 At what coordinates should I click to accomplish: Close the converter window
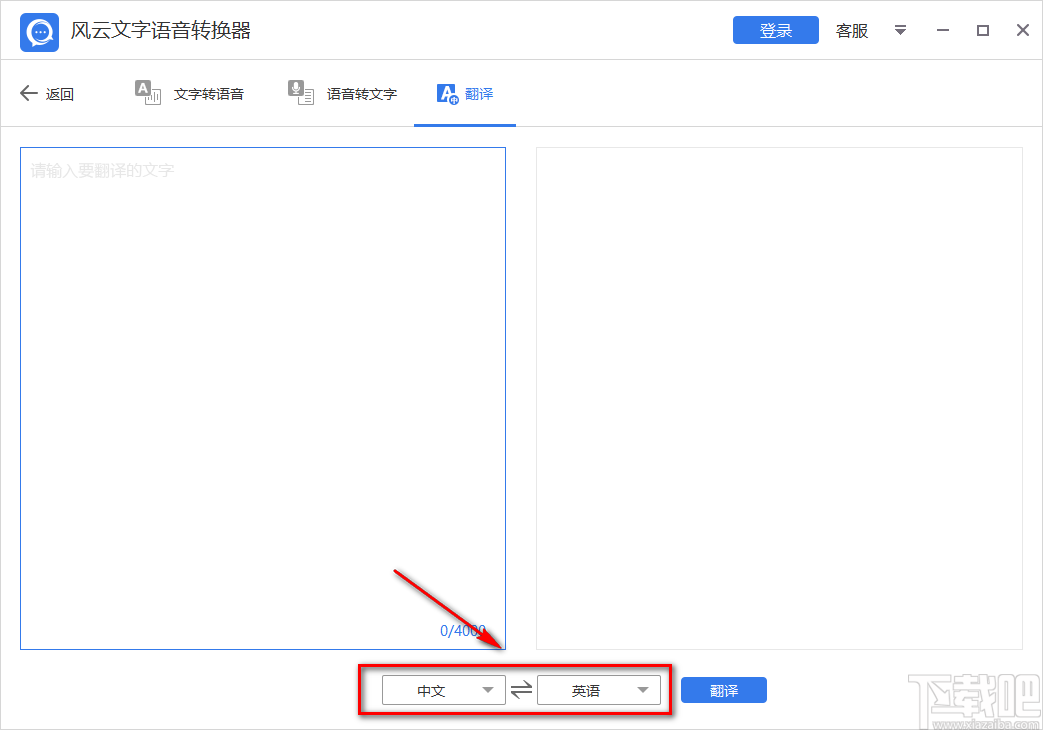1023,30
